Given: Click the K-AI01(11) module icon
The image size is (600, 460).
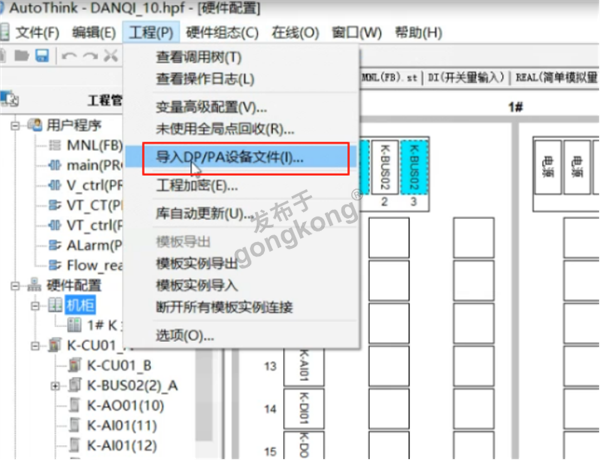Looking at the screenshot, I should [75, 425].
